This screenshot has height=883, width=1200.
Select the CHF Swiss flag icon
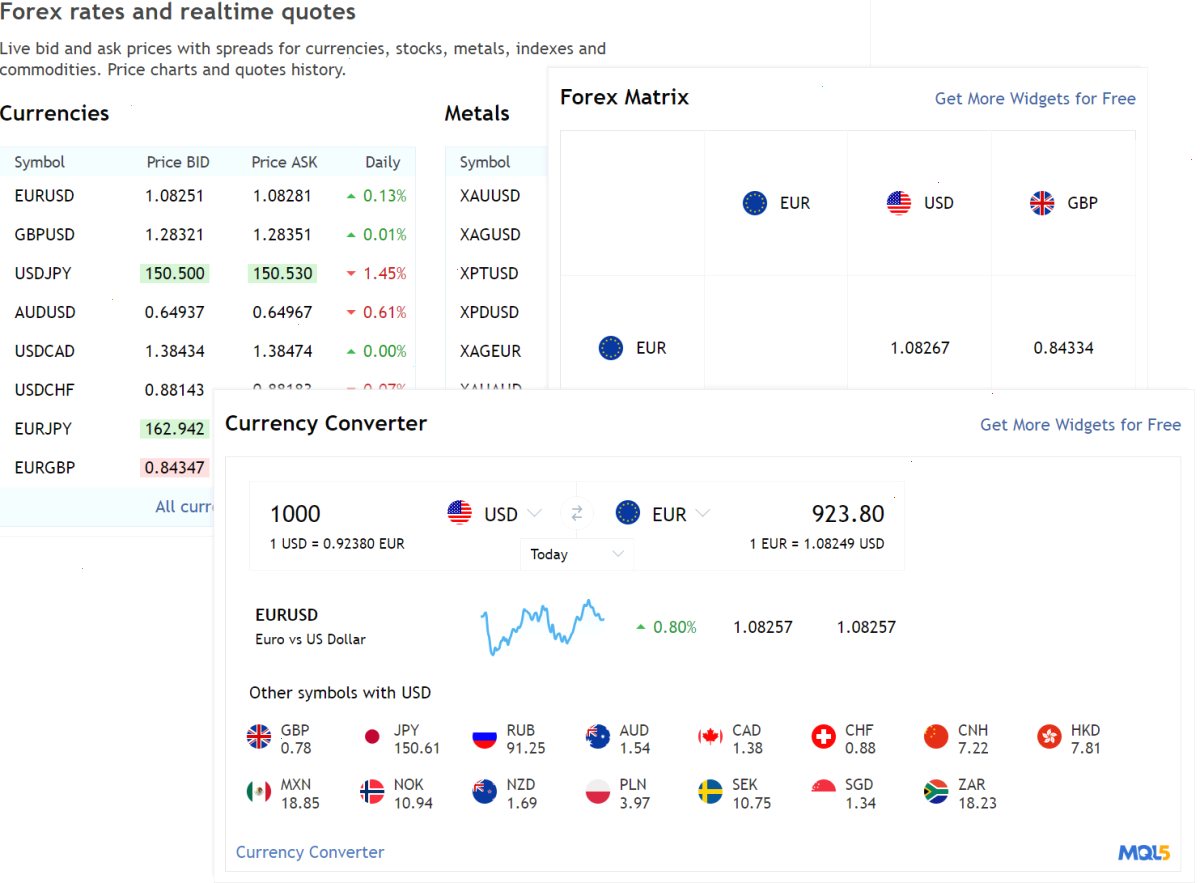coord(823,738)
